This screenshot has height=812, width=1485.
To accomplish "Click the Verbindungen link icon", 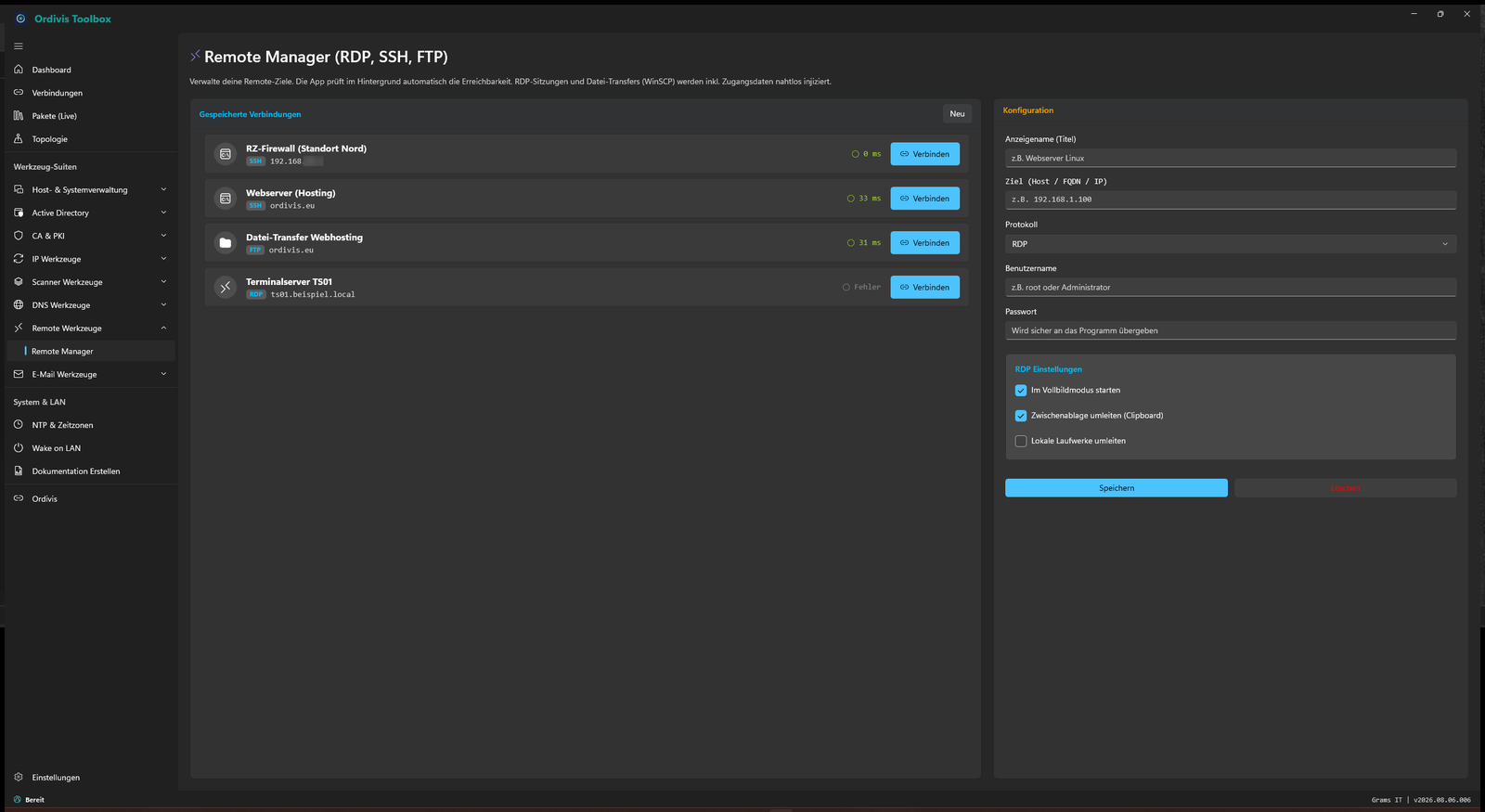I will tap(19, 93).
